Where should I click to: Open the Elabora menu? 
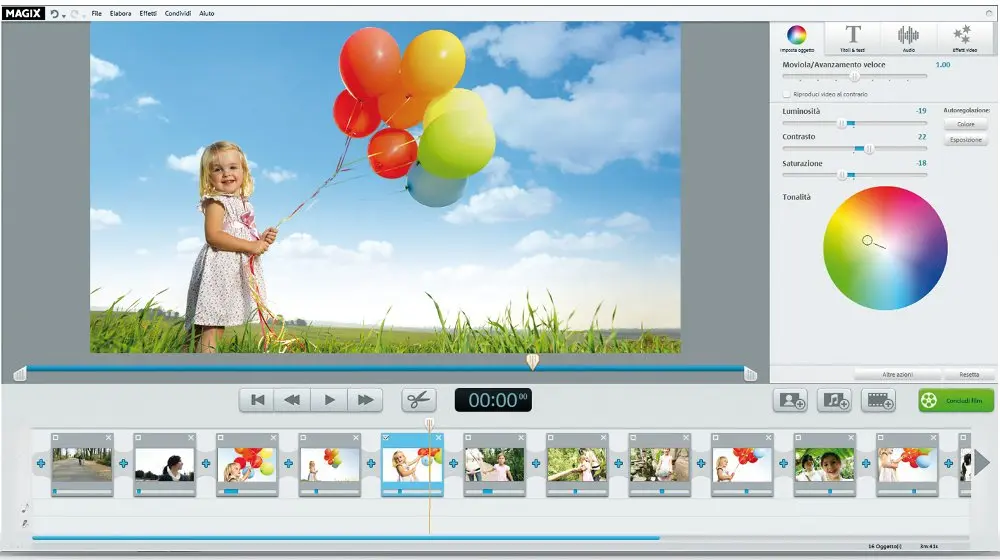[x=120, y=13]
